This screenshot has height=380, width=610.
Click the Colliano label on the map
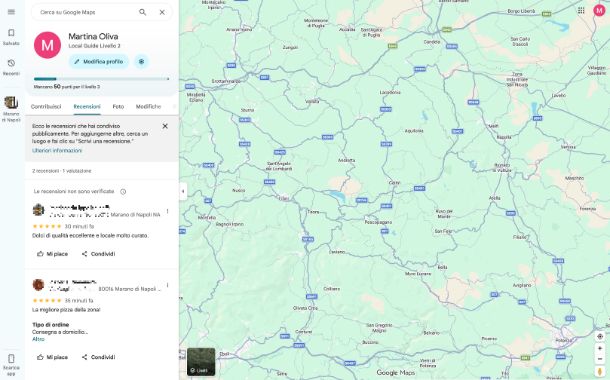(x=331, y=289)
